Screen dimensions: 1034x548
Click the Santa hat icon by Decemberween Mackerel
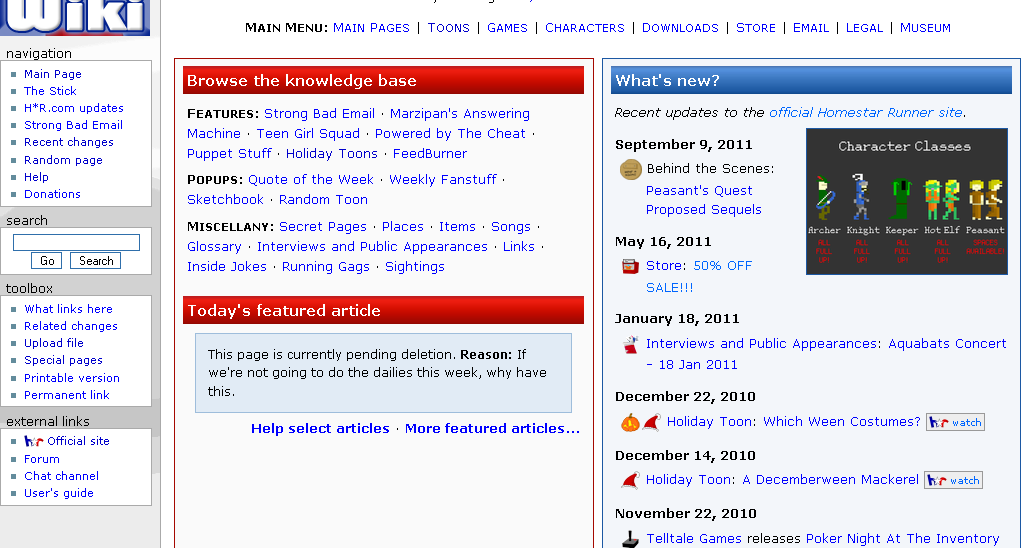pos(630,480)
